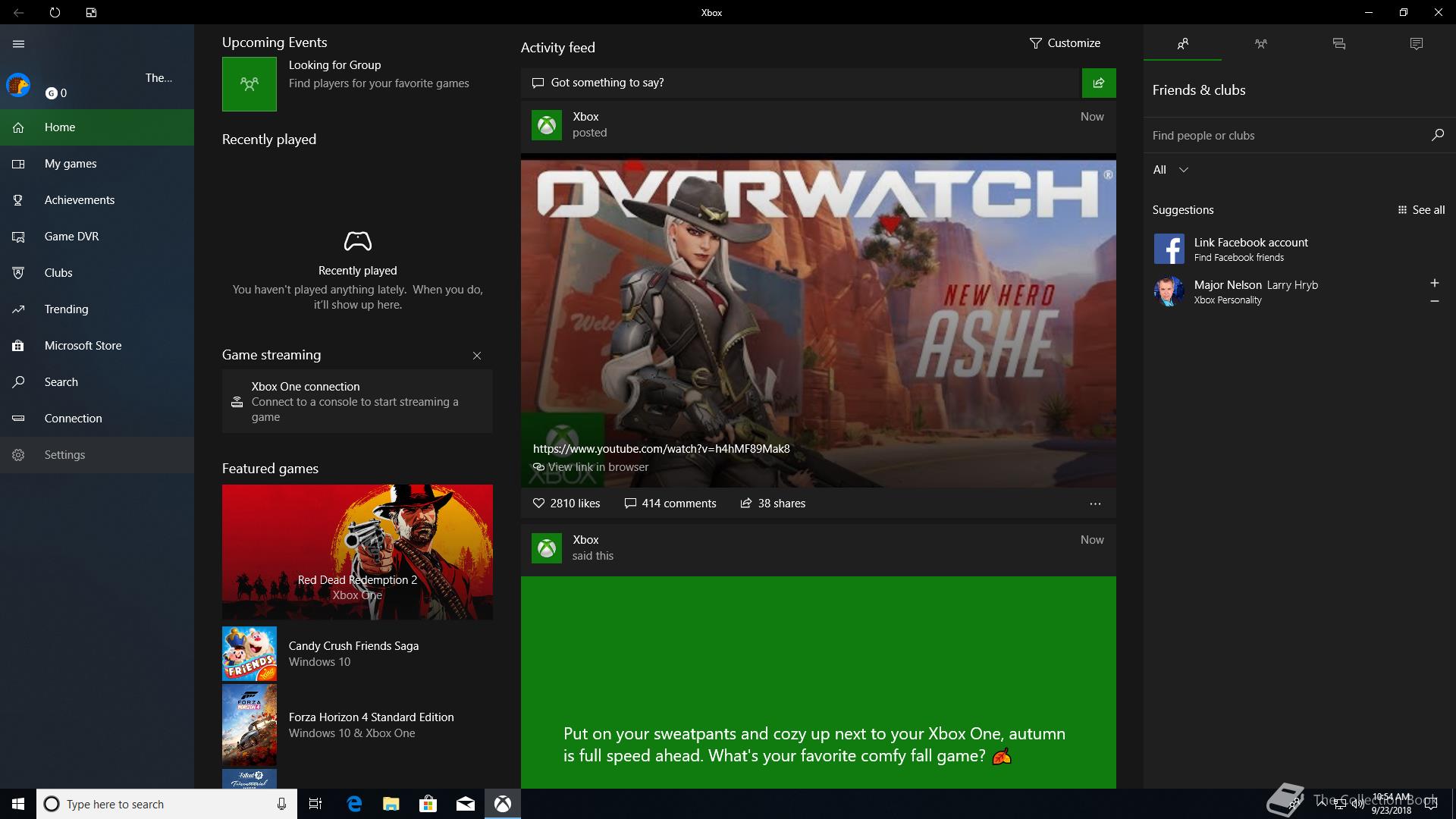Image resolution: width=1456 pixels, height=819 pixels.
Task: Switch to the Messages tab icon
Action: pyautogui.click(x=1338, y=44)
